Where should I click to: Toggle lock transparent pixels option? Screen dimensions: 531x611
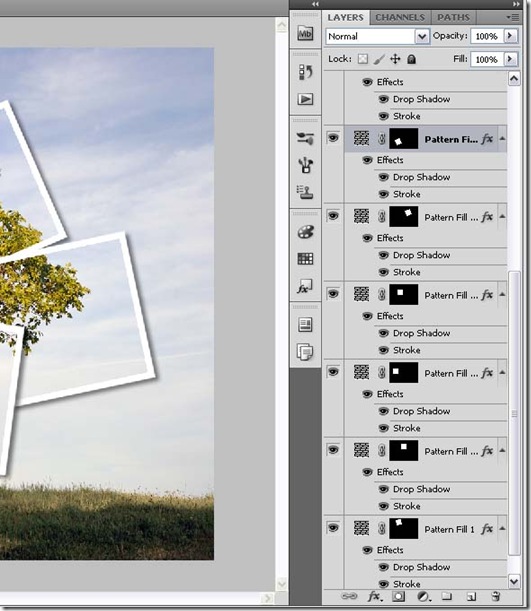click(363, 59)
